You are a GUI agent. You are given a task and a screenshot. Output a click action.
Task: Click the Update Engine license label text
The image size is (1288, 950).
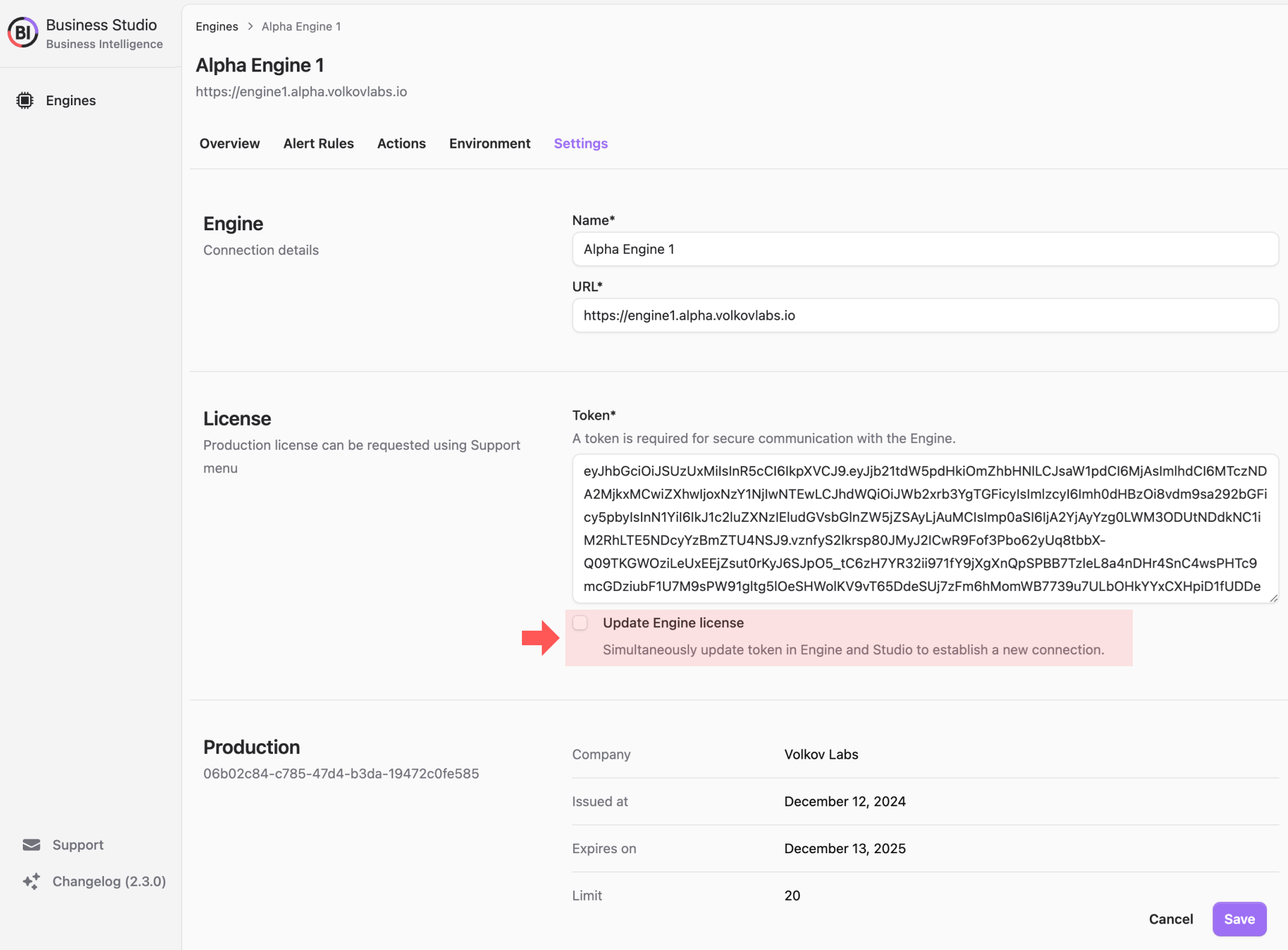tap(673, 623)
